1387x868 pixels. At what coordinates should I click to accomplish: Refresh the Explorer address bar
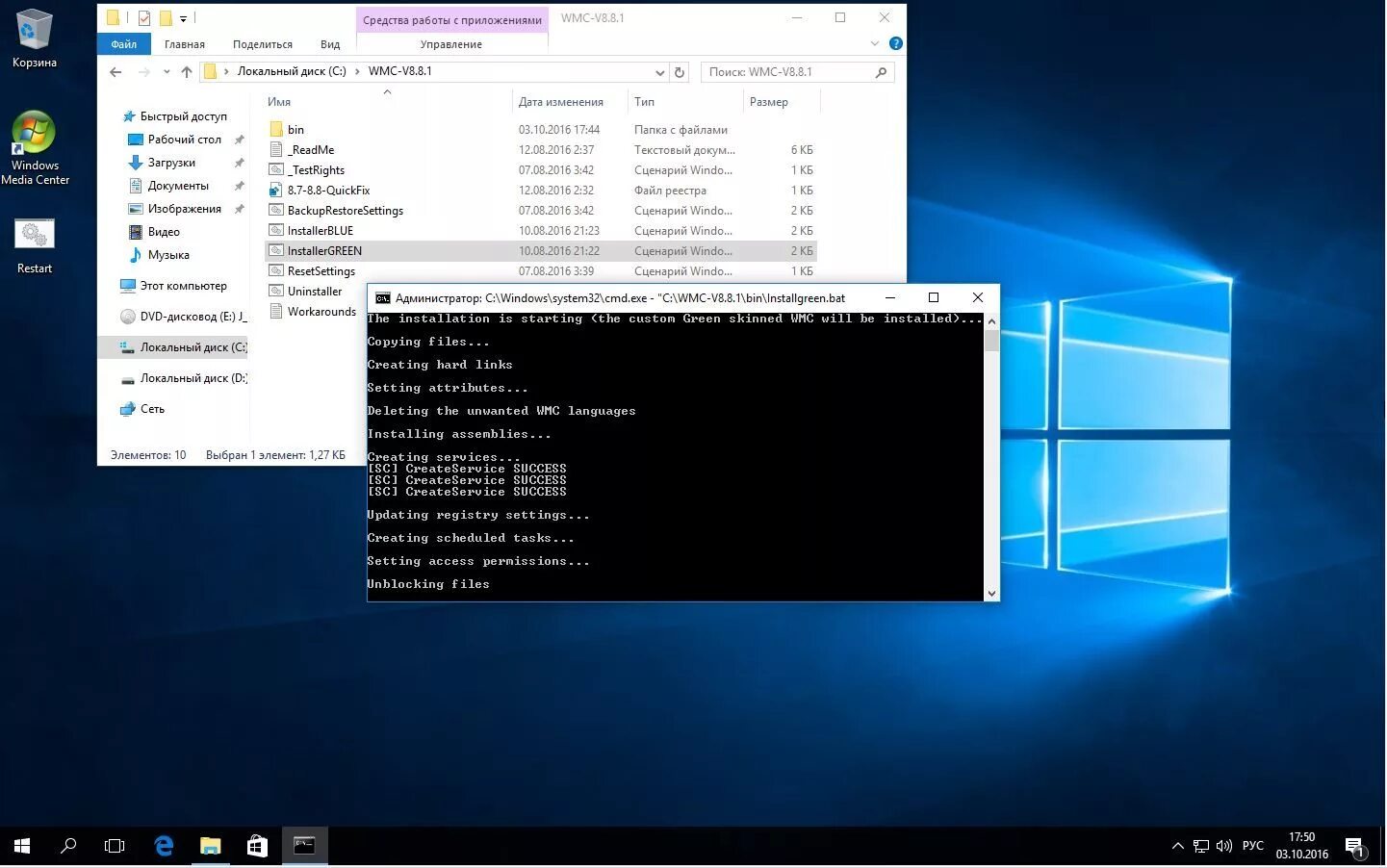click(680, 72)
